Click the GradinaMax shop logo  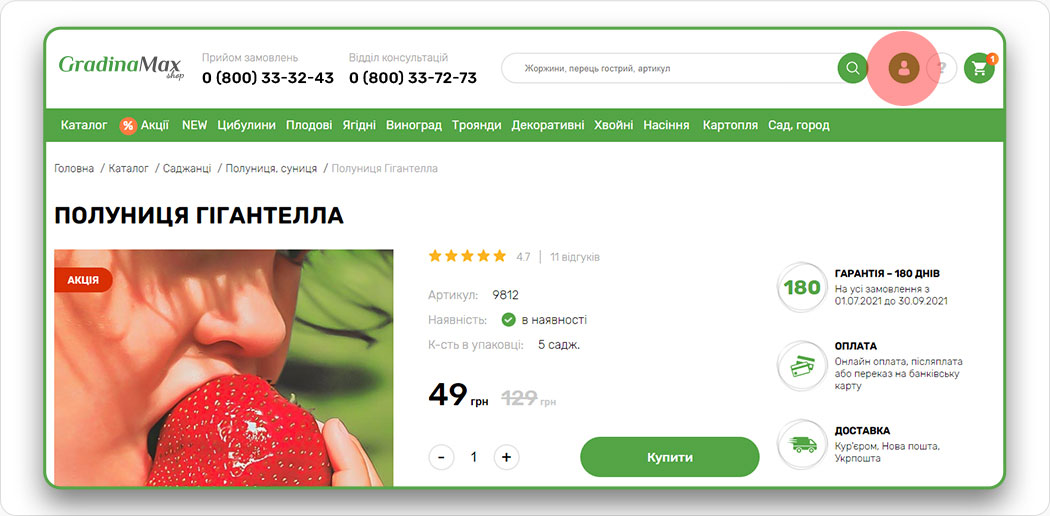click(121, 66)
